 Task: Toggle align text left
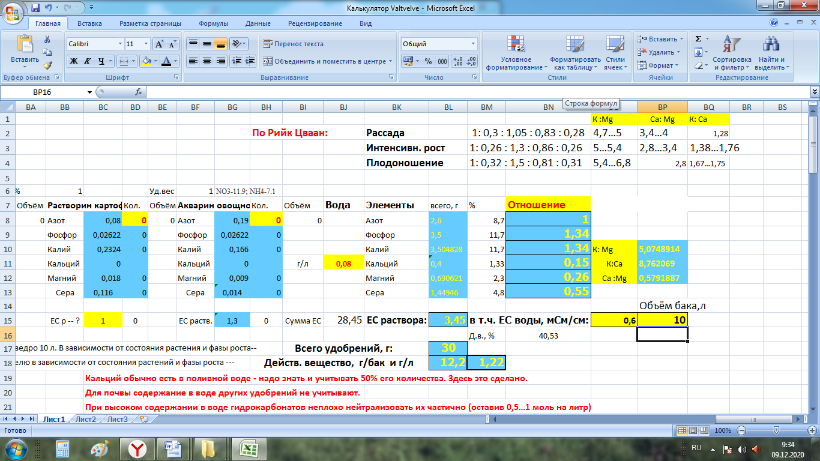click(193, 61)
